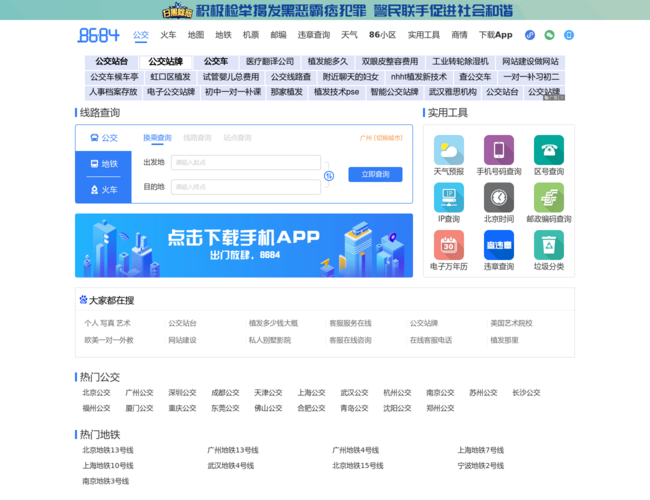The image size is (650, 500).
Task: Switch to 站点查询 station query tab
Action: [238, 138]
